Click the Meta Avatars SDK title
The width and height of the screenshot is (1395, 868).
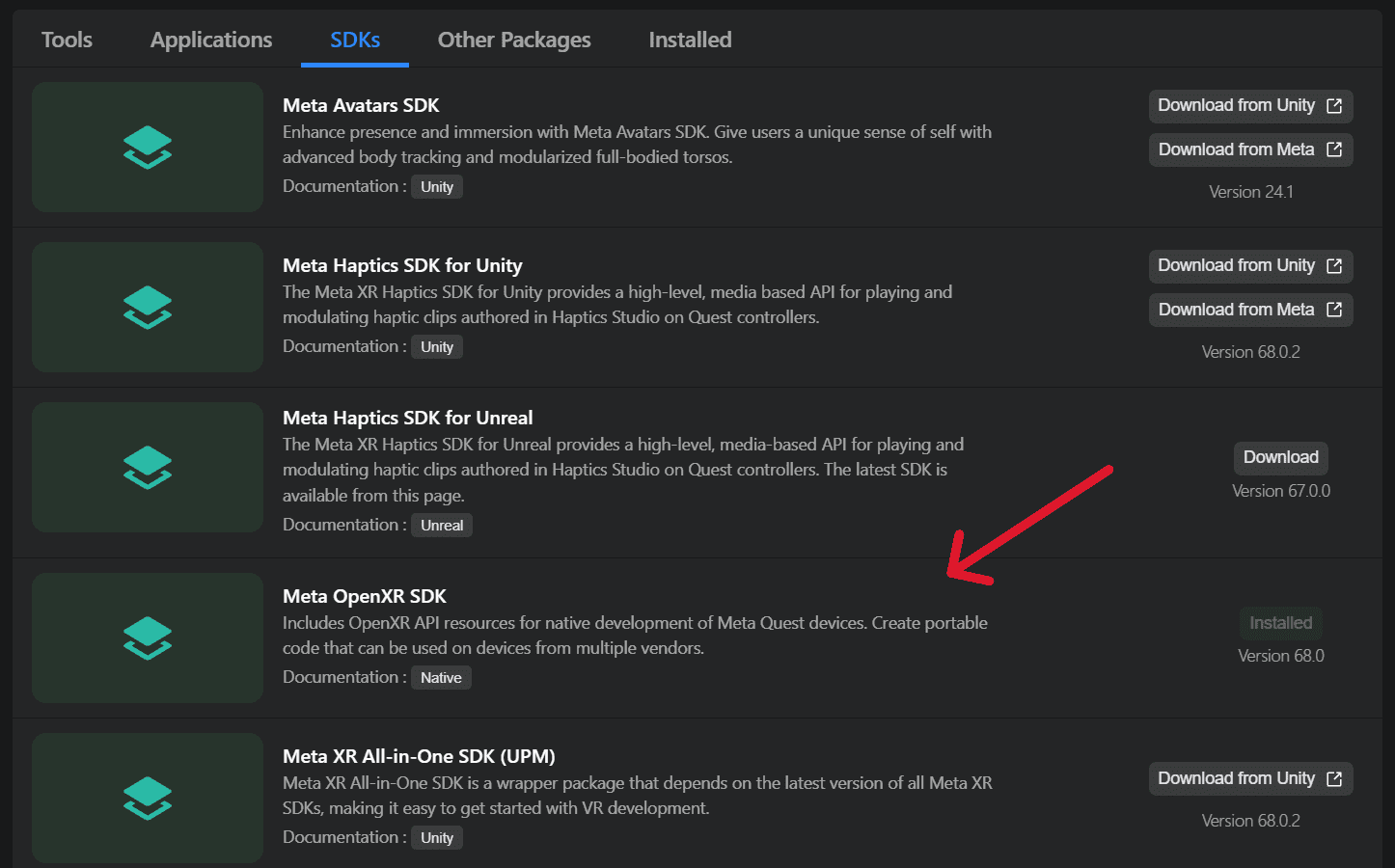click(361, 105)
